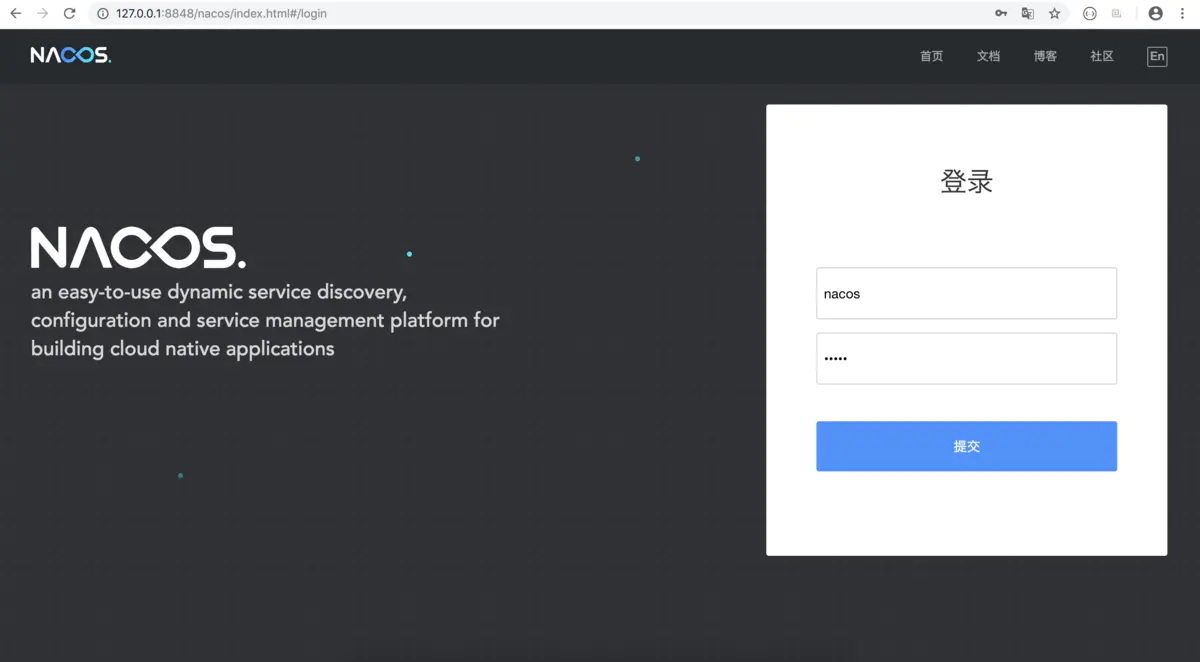Click the password field

[x=966, y=358]
